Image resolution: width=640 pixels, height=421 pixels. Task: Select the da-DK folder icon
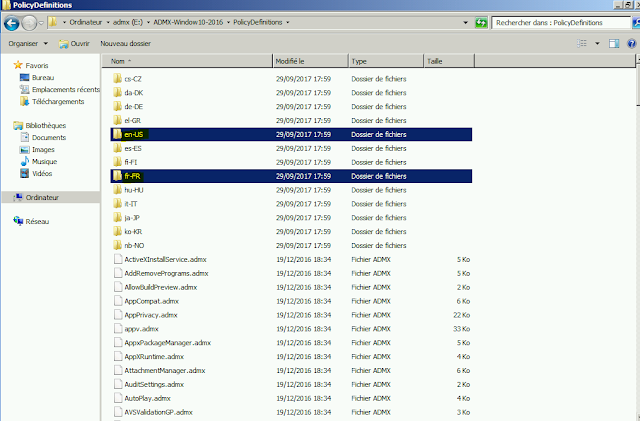pyautogui.click(x=118, y=92)
